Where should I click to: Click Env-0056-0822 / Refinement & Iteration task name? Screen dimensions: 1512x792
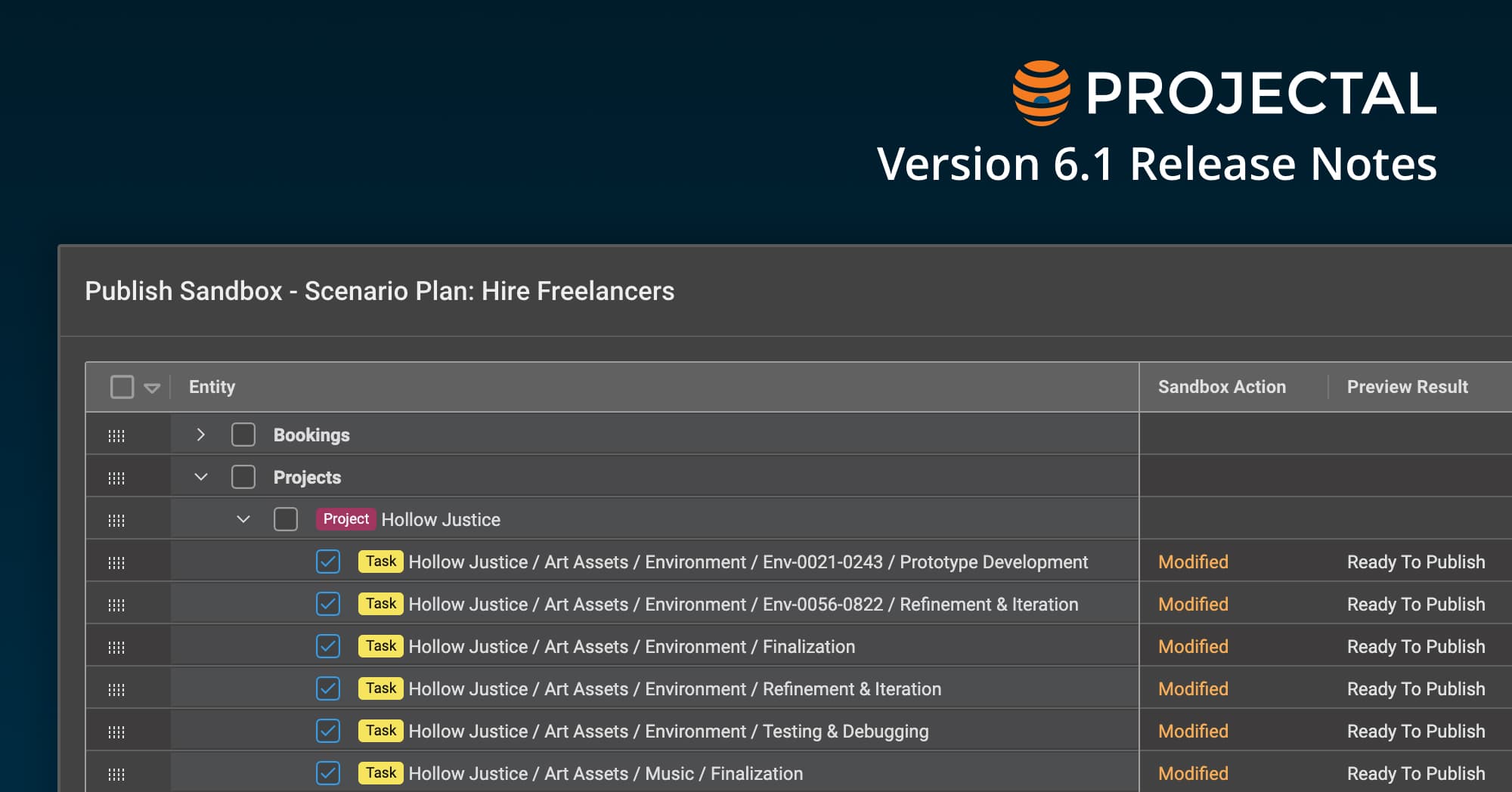(x=743, y=605)
